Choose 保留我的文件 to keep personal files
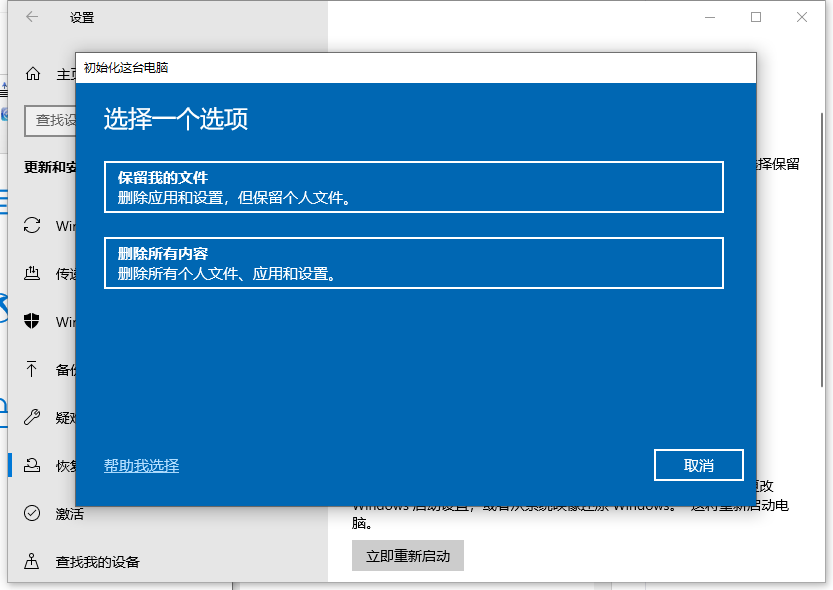The width and height of the screenshot is (833, 590). tap(413, 185)
